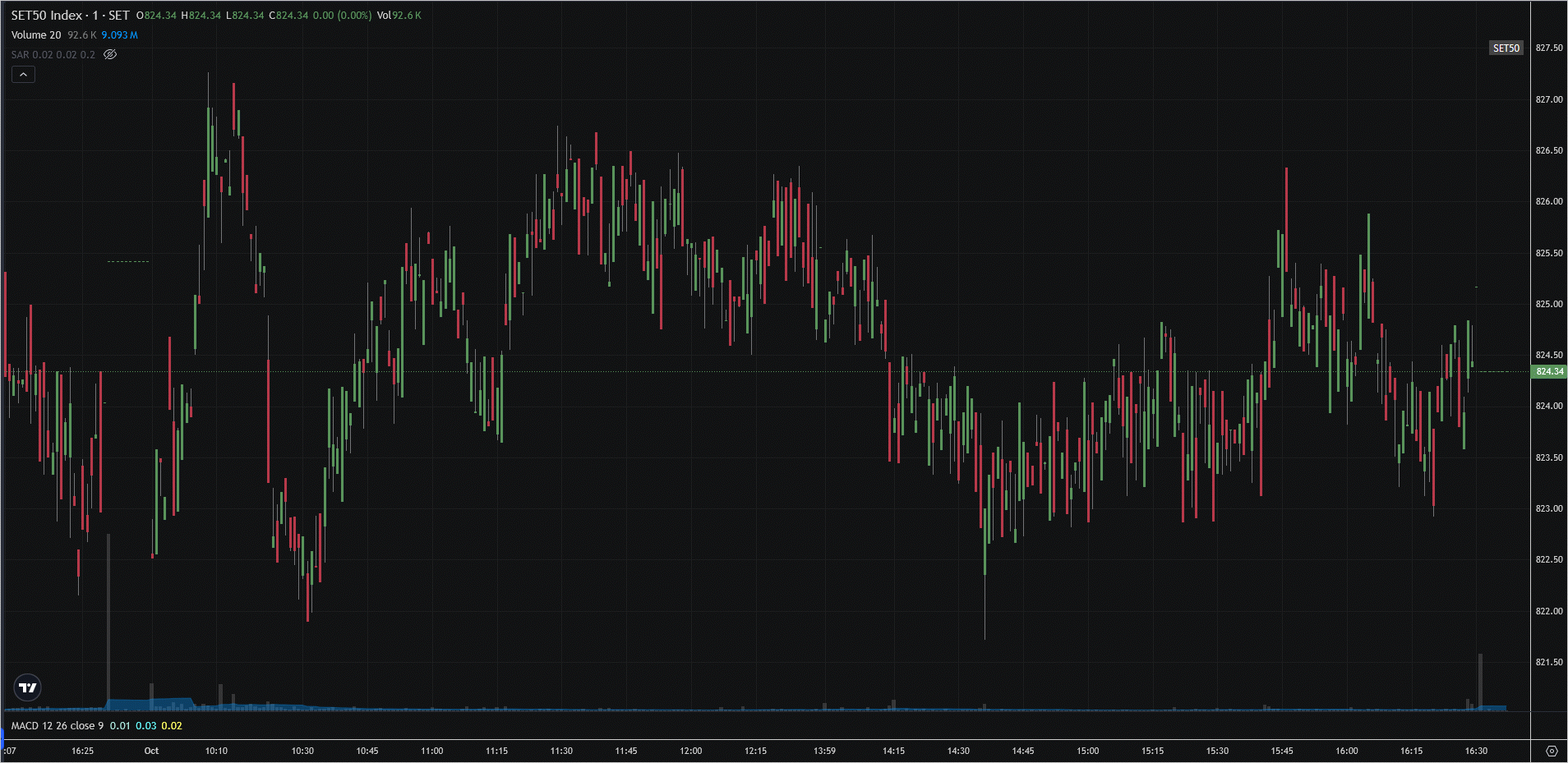Click the TradingView logo button
The width and height of the screenshot is (1568, 763).
(x=28, y=687)
